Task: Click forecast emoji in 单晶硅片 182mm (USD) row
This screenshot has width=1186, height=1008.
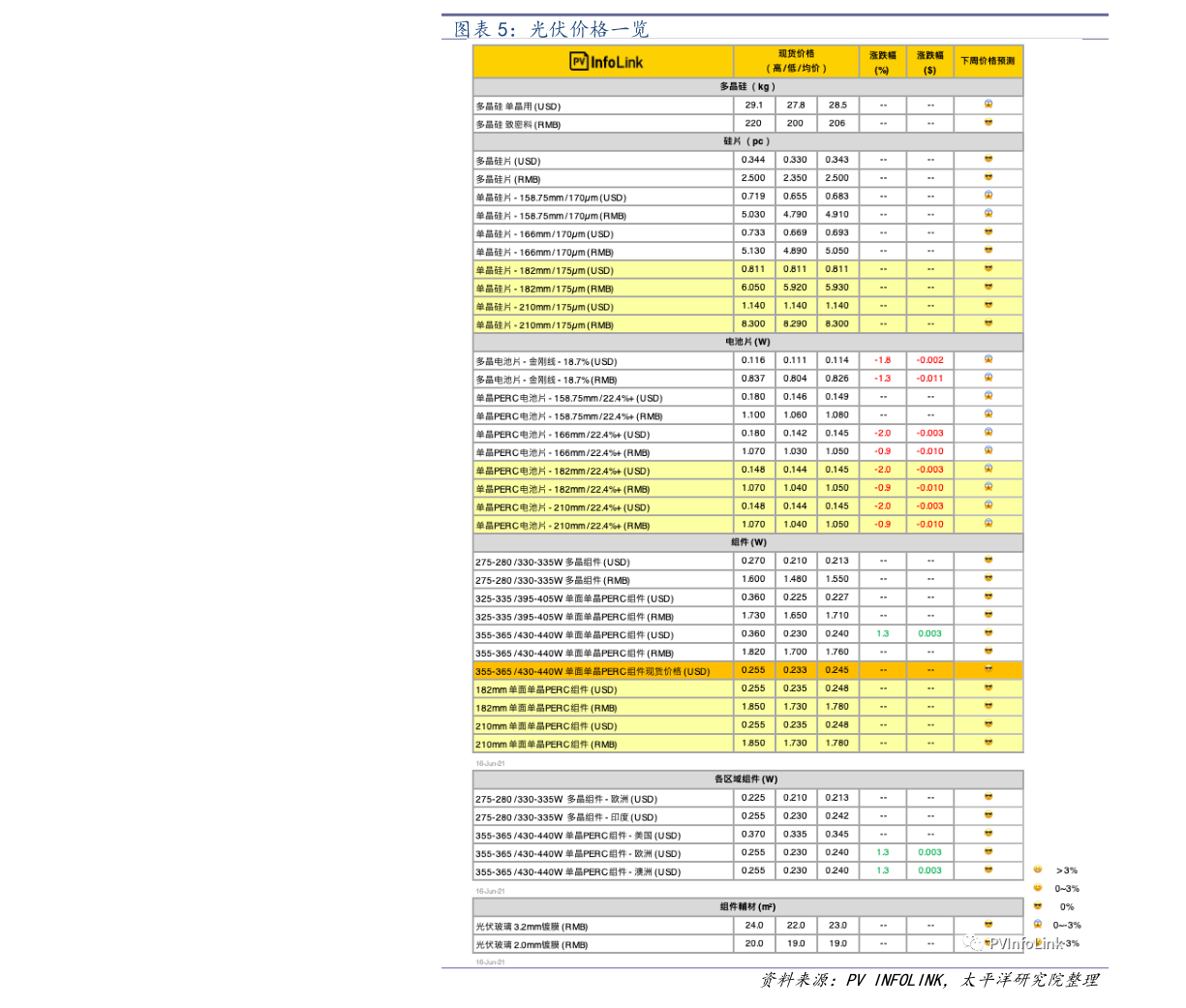Action: click(988, 268)
